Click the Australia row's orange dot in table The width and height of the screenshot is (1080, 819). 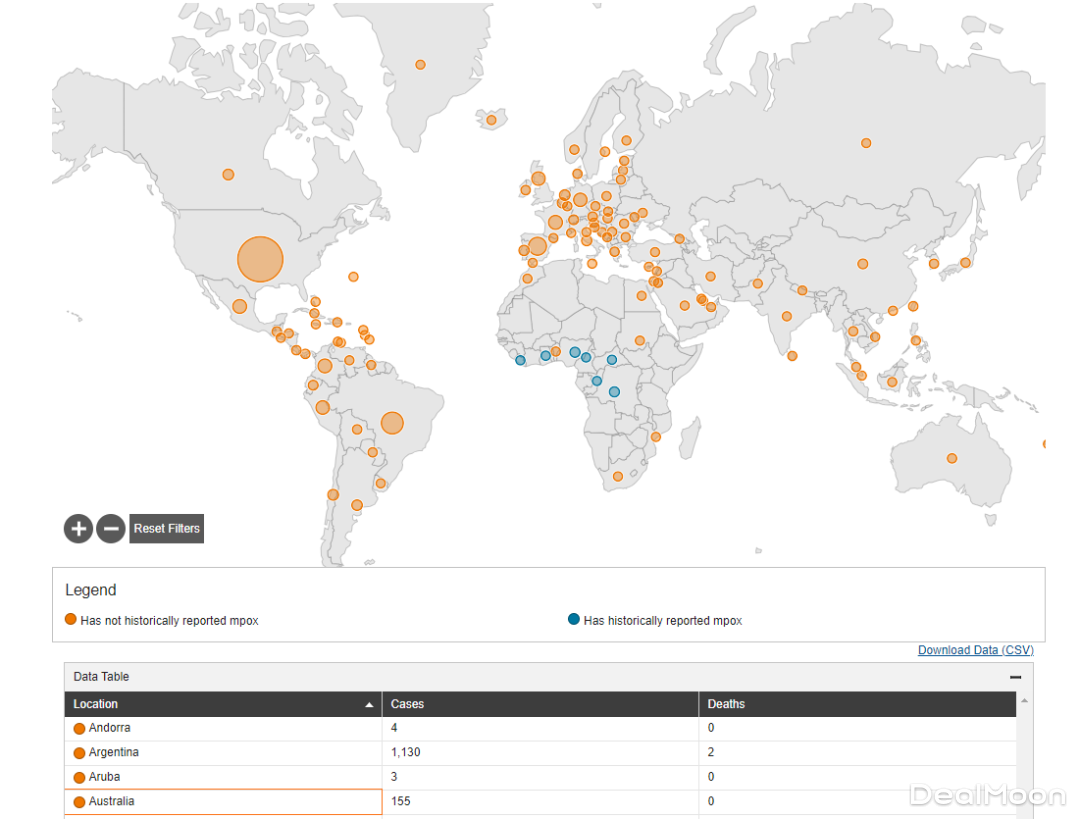point(79,802)
